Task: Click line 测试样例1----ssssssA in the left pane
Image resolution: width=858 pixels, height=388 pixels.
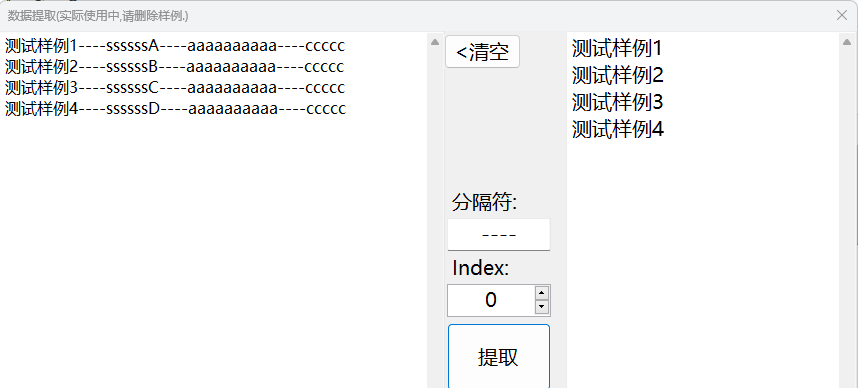Action: pos(175,46)
